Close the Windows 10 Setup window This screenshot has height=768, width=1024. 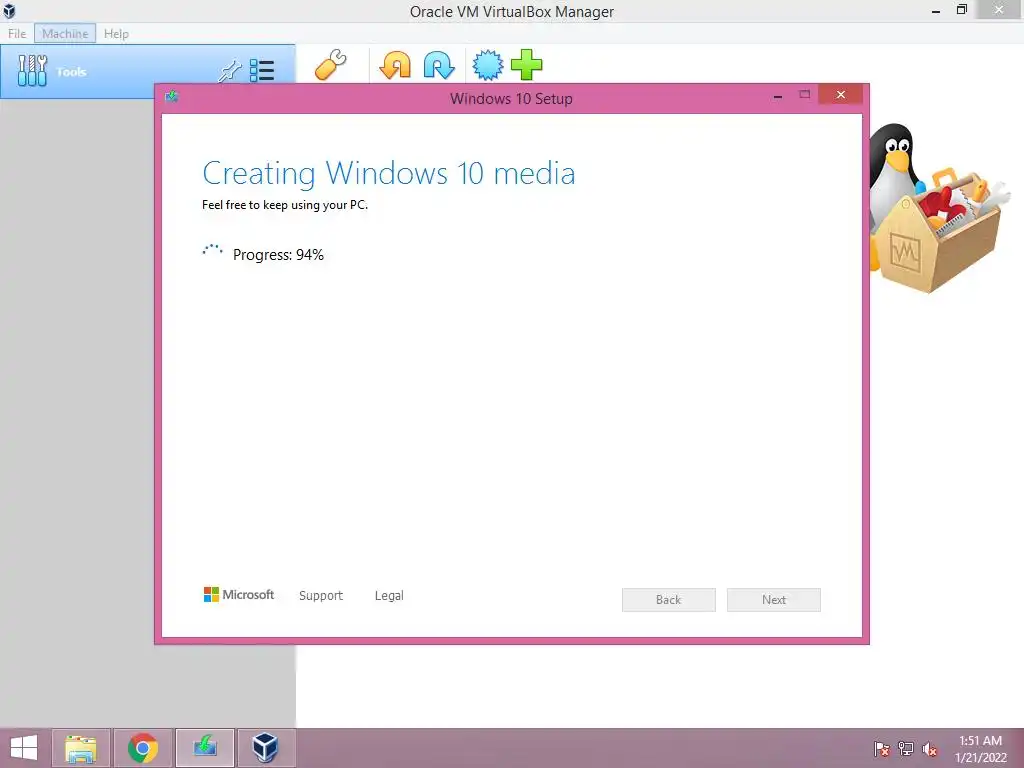(x=840, y=95)
